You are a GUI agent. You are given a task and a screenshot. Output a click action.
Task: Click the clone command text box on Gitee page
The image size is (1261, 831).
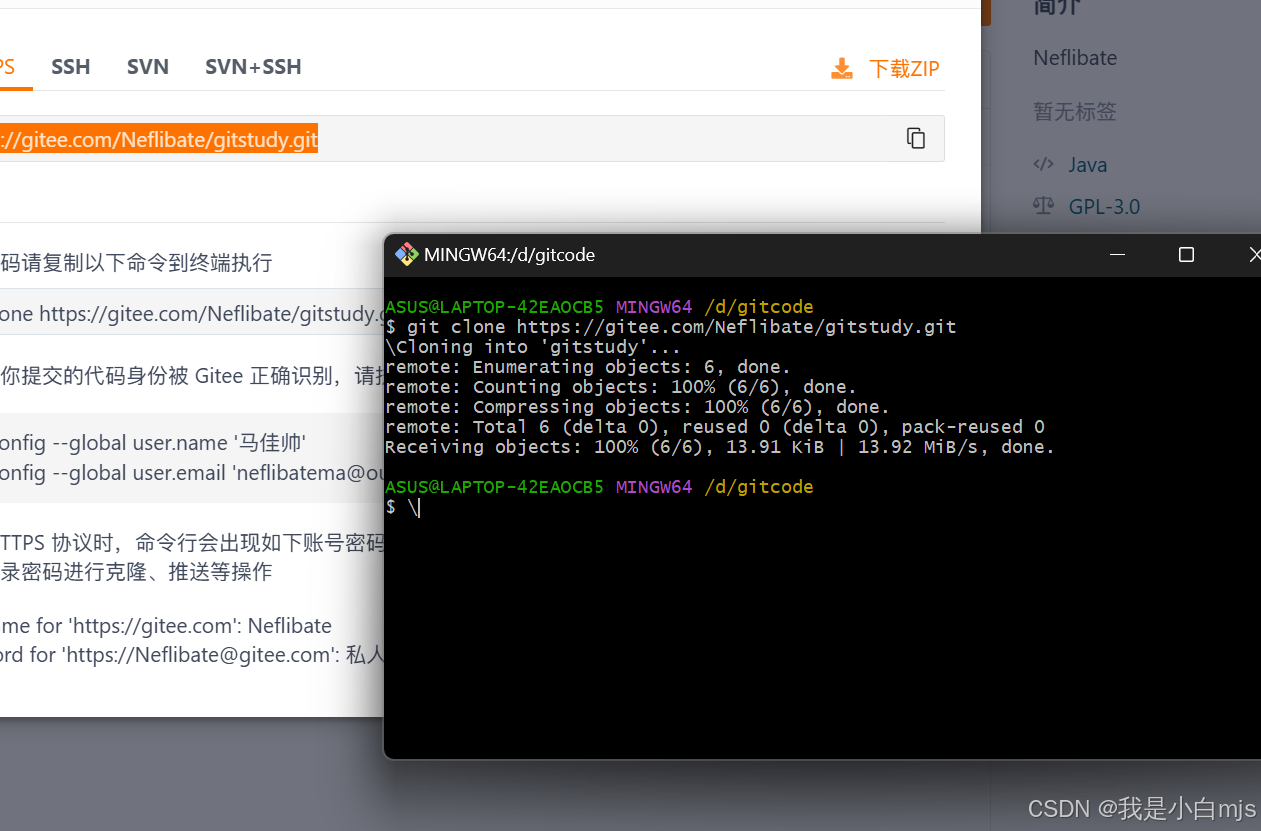(192, 314)
